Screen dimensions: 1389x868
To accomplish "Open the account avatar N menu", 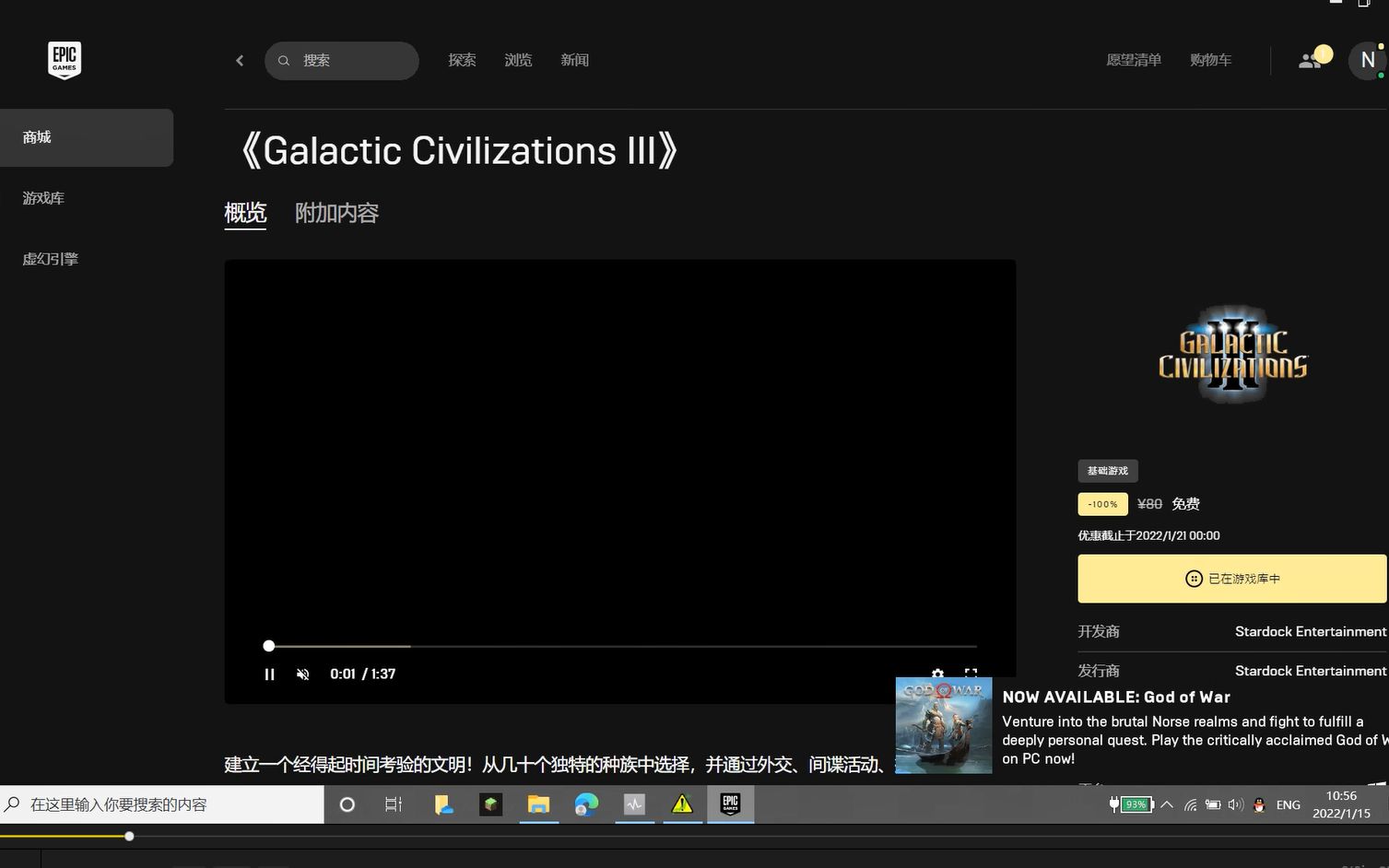I will (x=1368, y=61).
